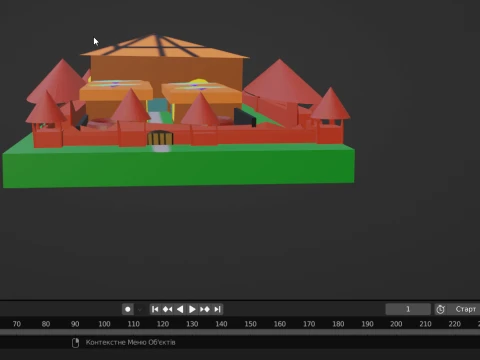Set the timeline to frame 120
Viewport: 480px width, 360px height.
[x=163, y=324]
